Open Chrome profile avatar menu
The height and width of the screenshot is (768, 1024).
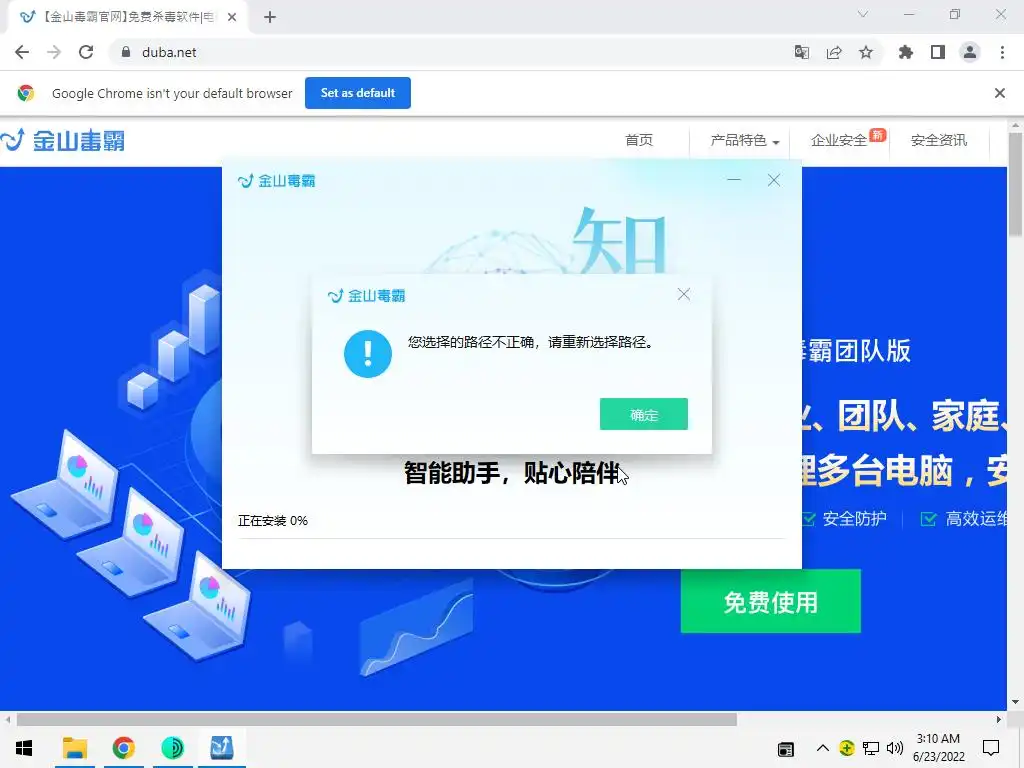point(970,52)
